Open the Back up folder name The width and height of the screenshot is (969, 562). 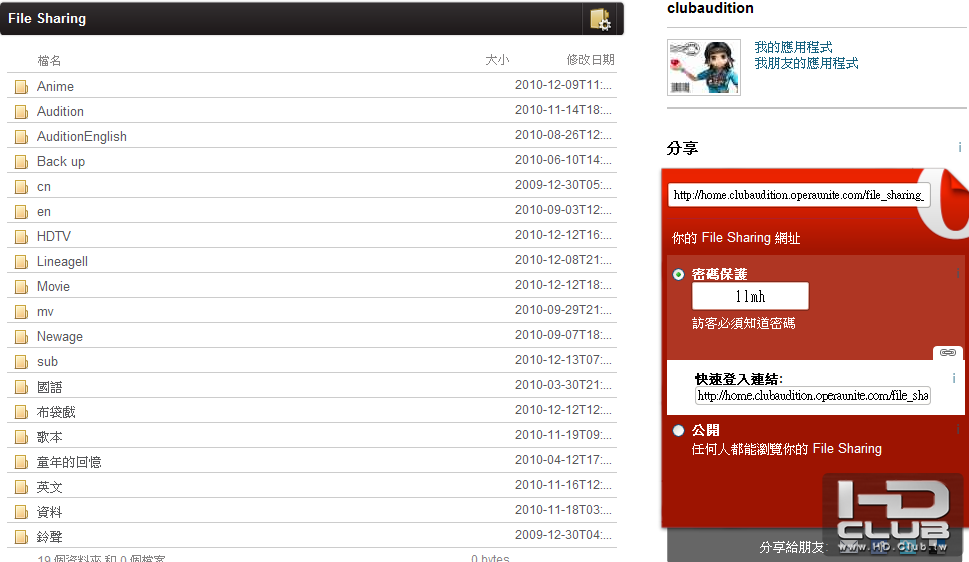[x=61, y=161]
